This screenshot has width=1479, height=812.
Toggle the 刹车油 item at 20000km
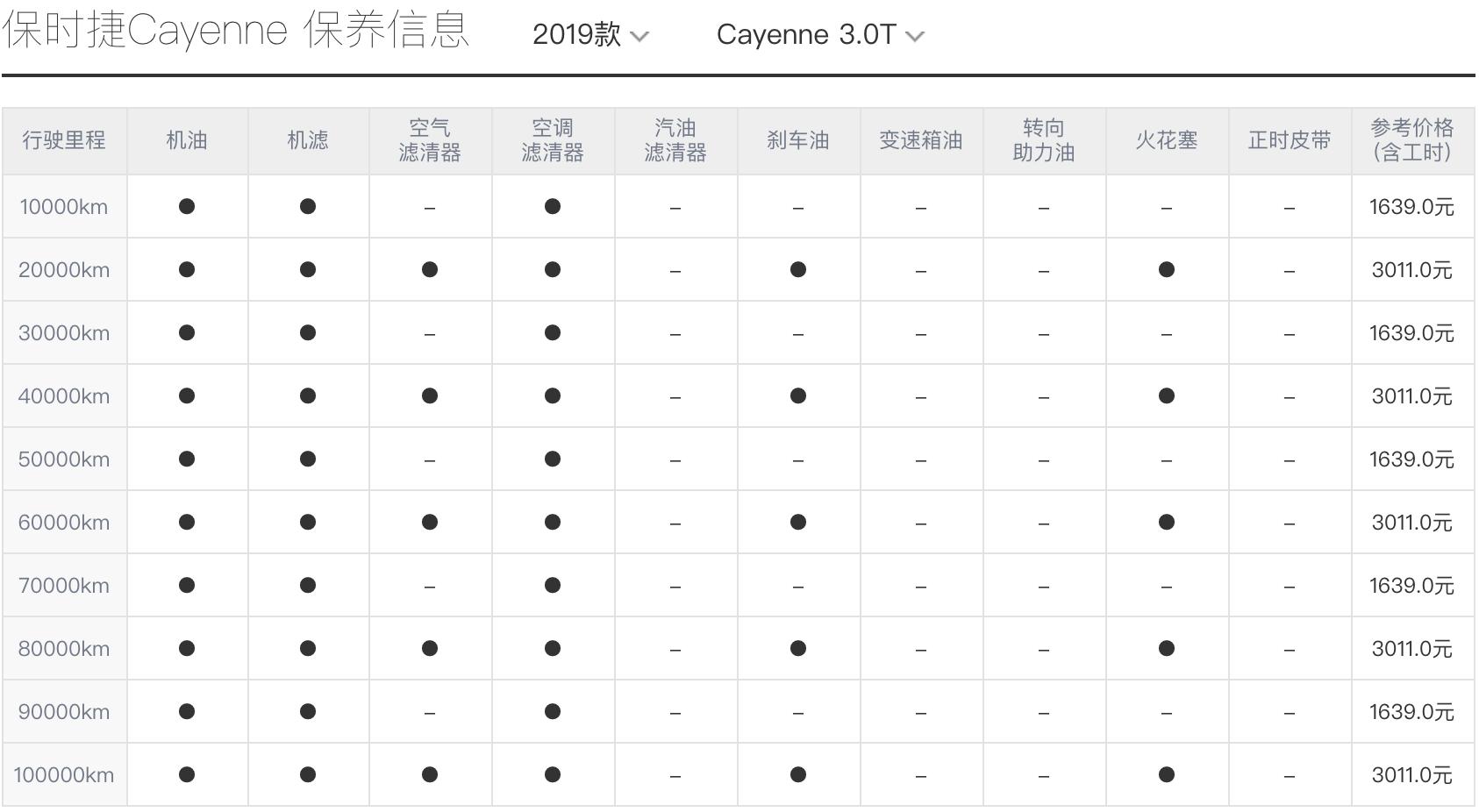click(797, 269)
